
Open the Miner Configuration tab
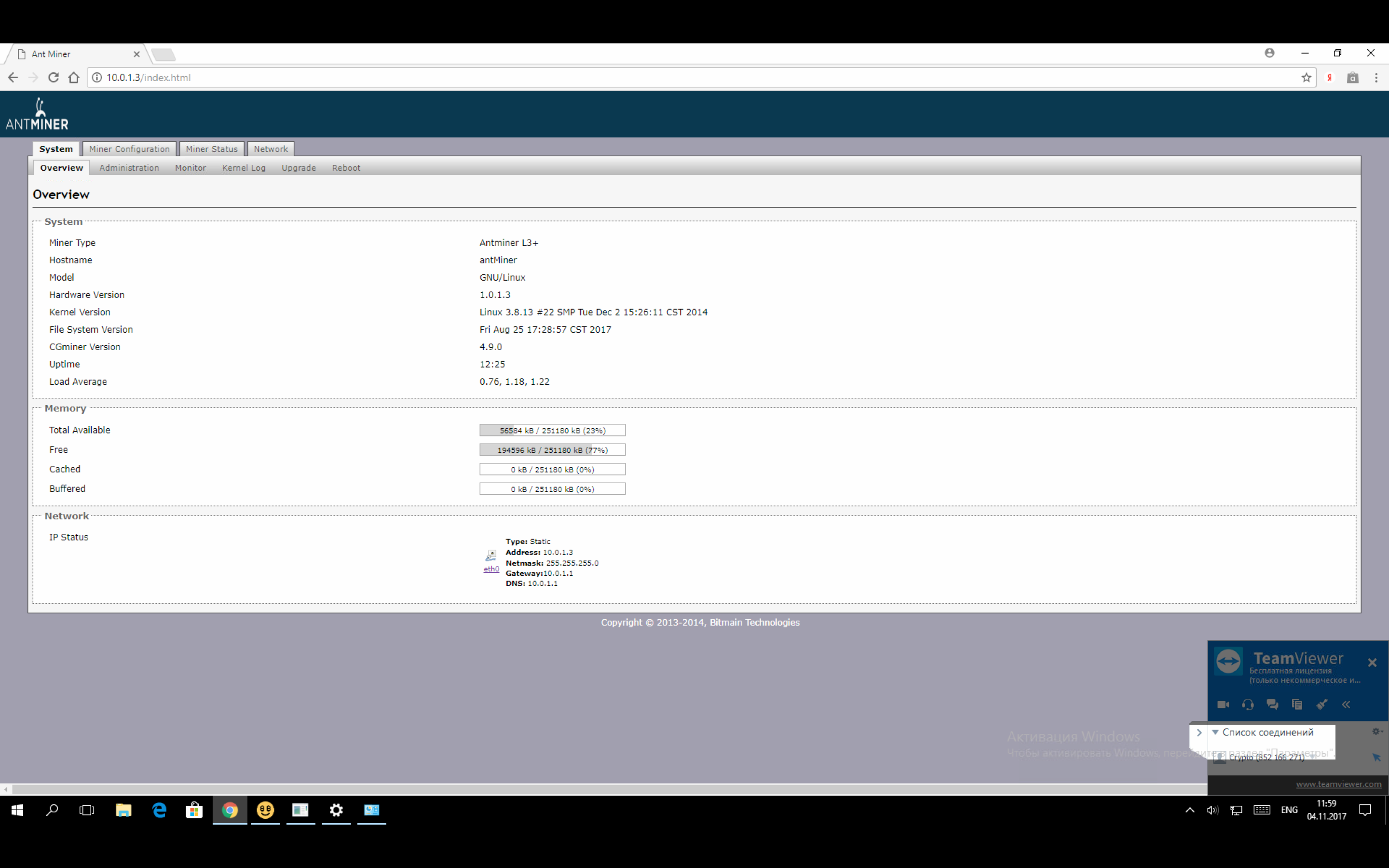[129, 149]
